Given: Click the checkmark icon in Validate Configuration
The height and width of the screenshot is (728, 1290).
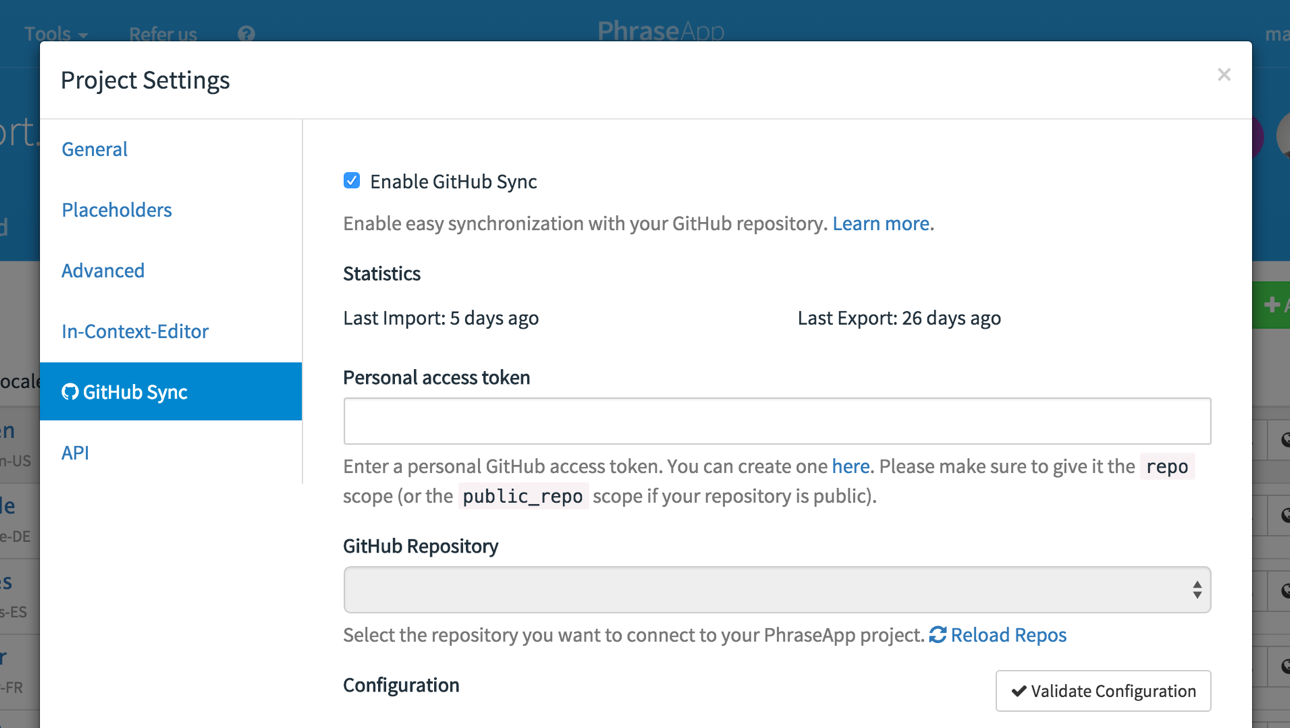Looking at the screenshot, I should (x=1019, y=691).
